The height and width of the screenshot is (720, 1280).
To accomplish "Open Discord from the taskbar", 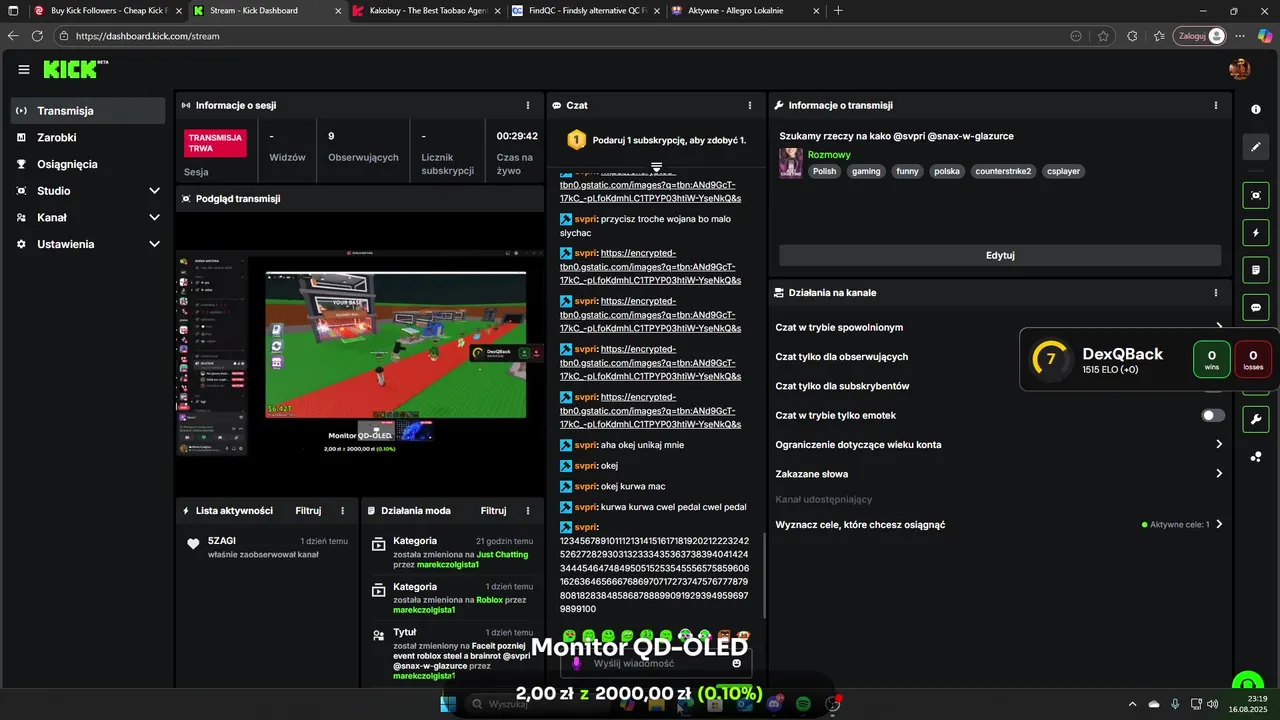I will (774, 704).
